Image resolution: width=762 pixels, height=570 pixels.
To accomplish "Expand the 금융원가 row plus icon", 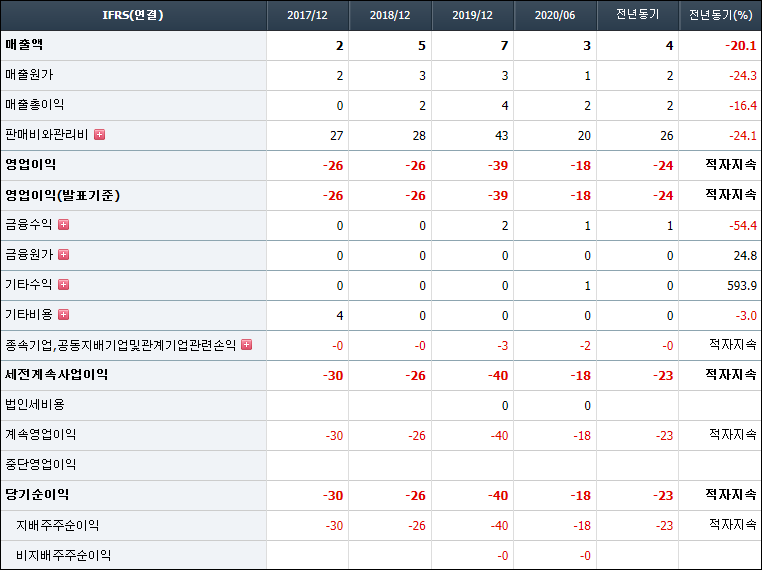I will [x=64, y=255].
